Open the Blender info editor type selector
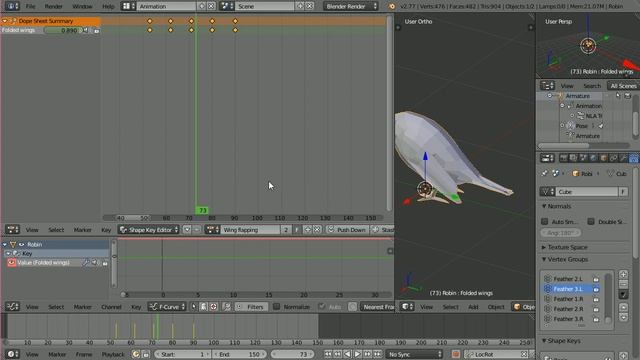The width and height of the screenshot is (640, 360). pyautogui.click(x=11, y=6)
